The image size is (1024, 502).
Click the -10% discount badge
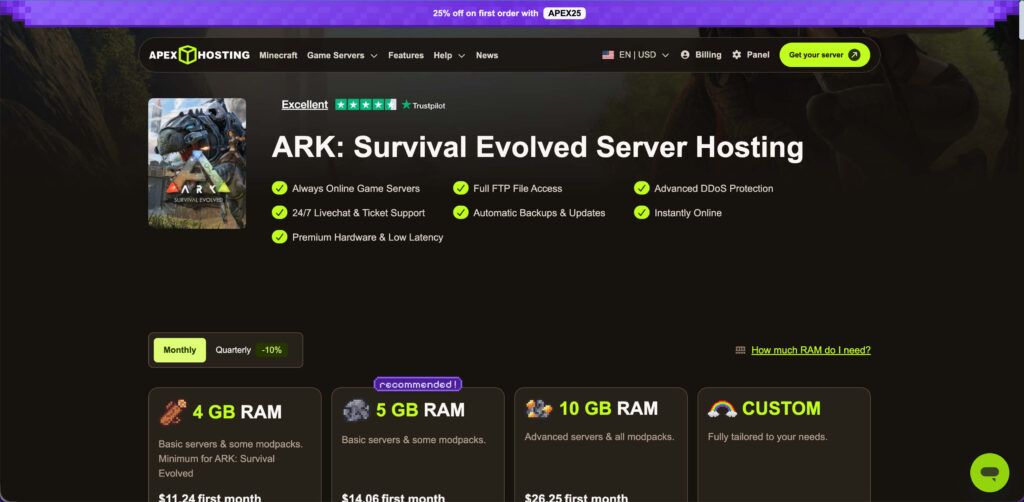[271, 350]
